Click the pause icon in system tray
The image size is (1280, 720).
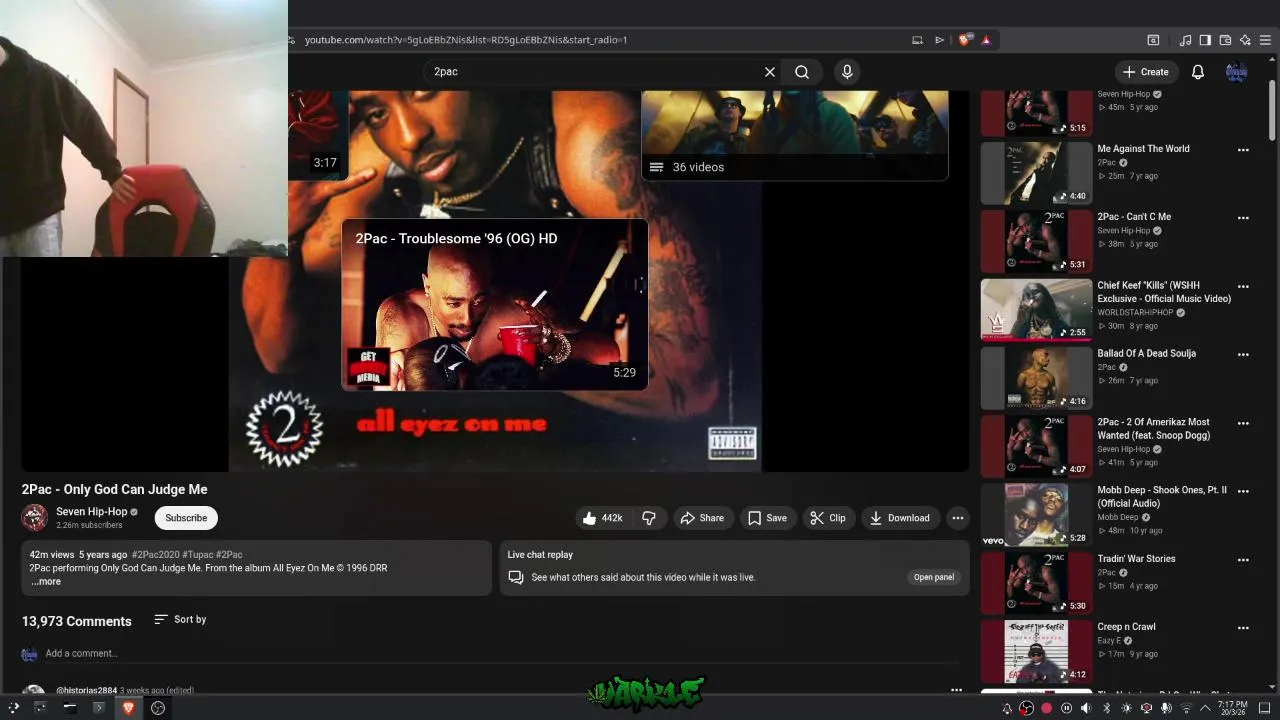[1066, 708]
